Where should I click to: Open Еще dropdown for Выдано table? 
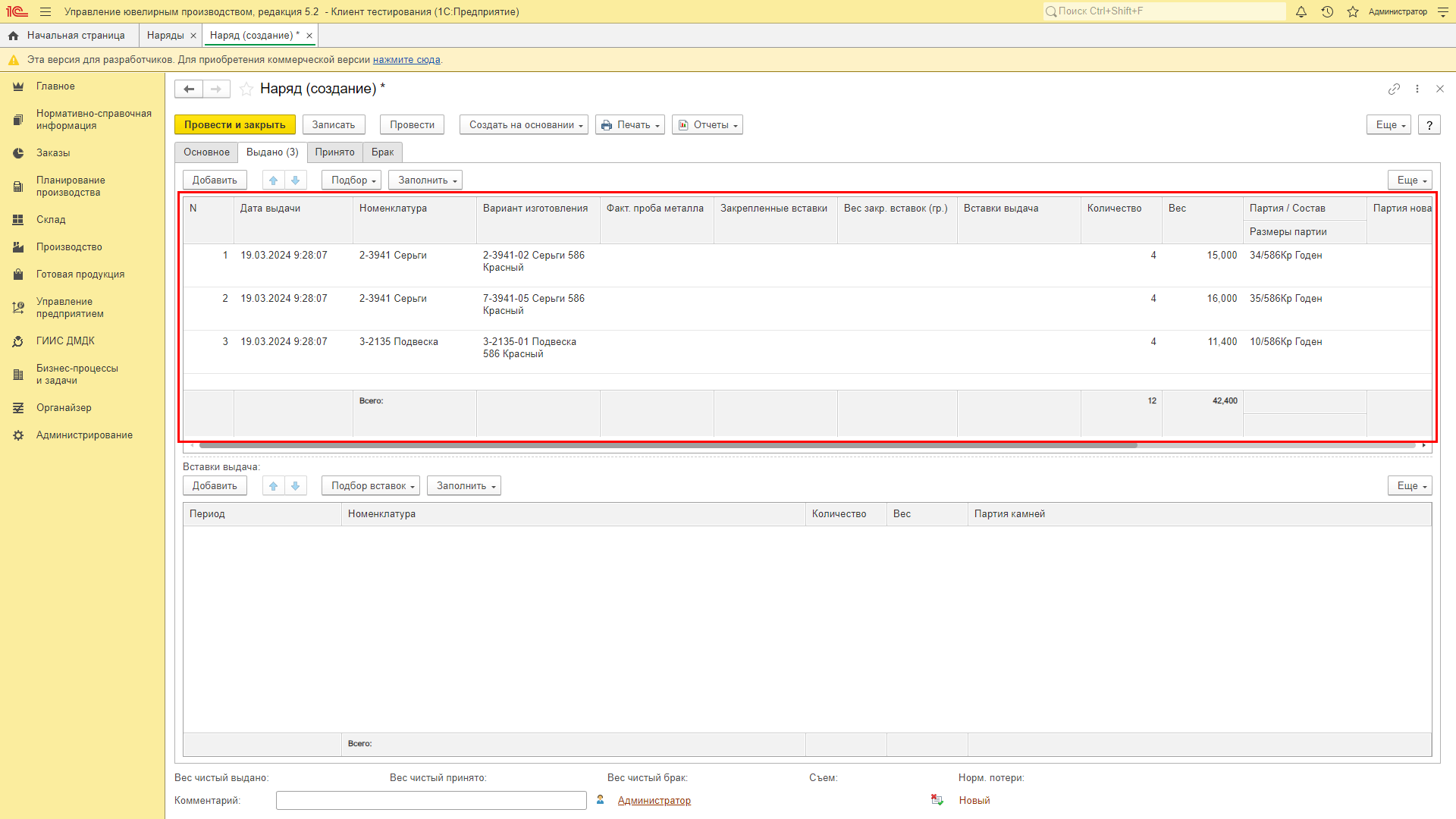pyautogui.click(x=1410, y=180)
